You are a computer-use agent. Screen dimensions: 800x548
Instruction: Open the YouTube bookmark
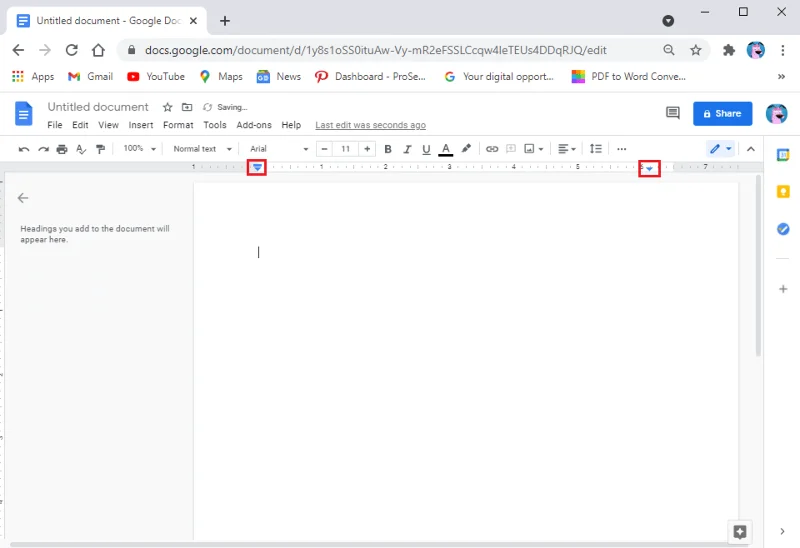tap(156, 77)
